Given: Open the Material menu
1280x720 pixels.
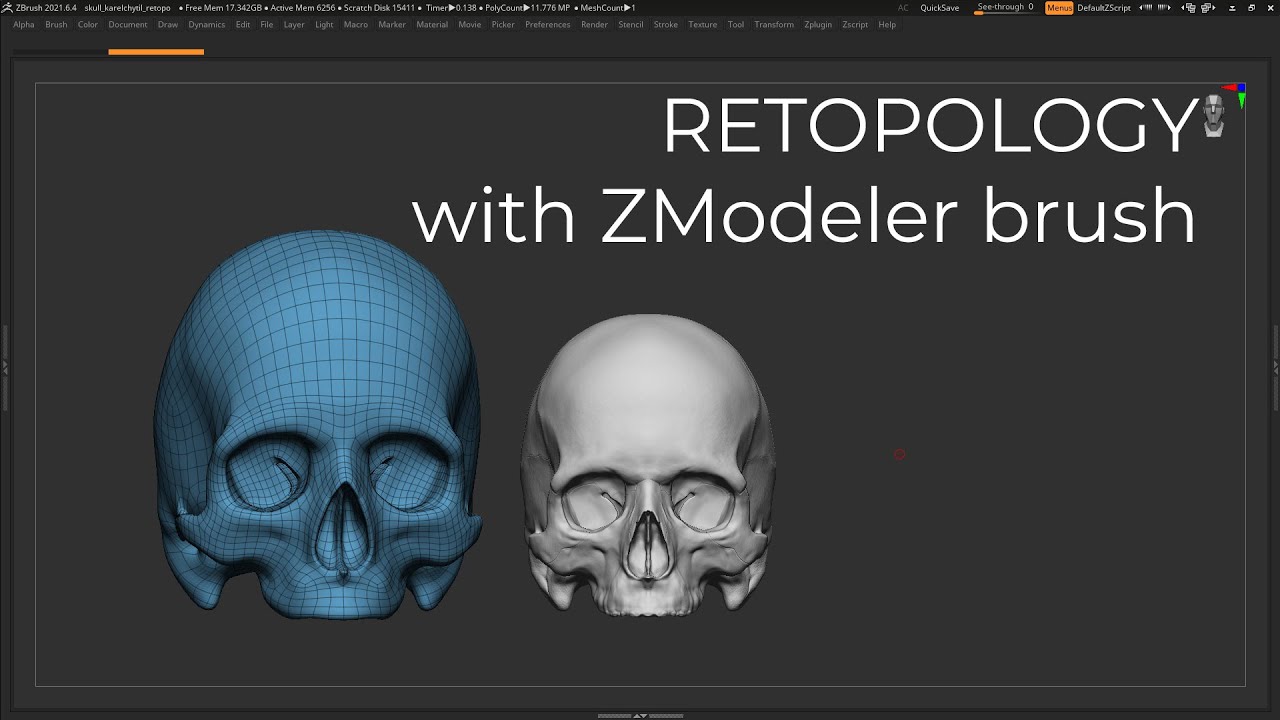Looking at the screenshot, I should (x=432, y=24).
